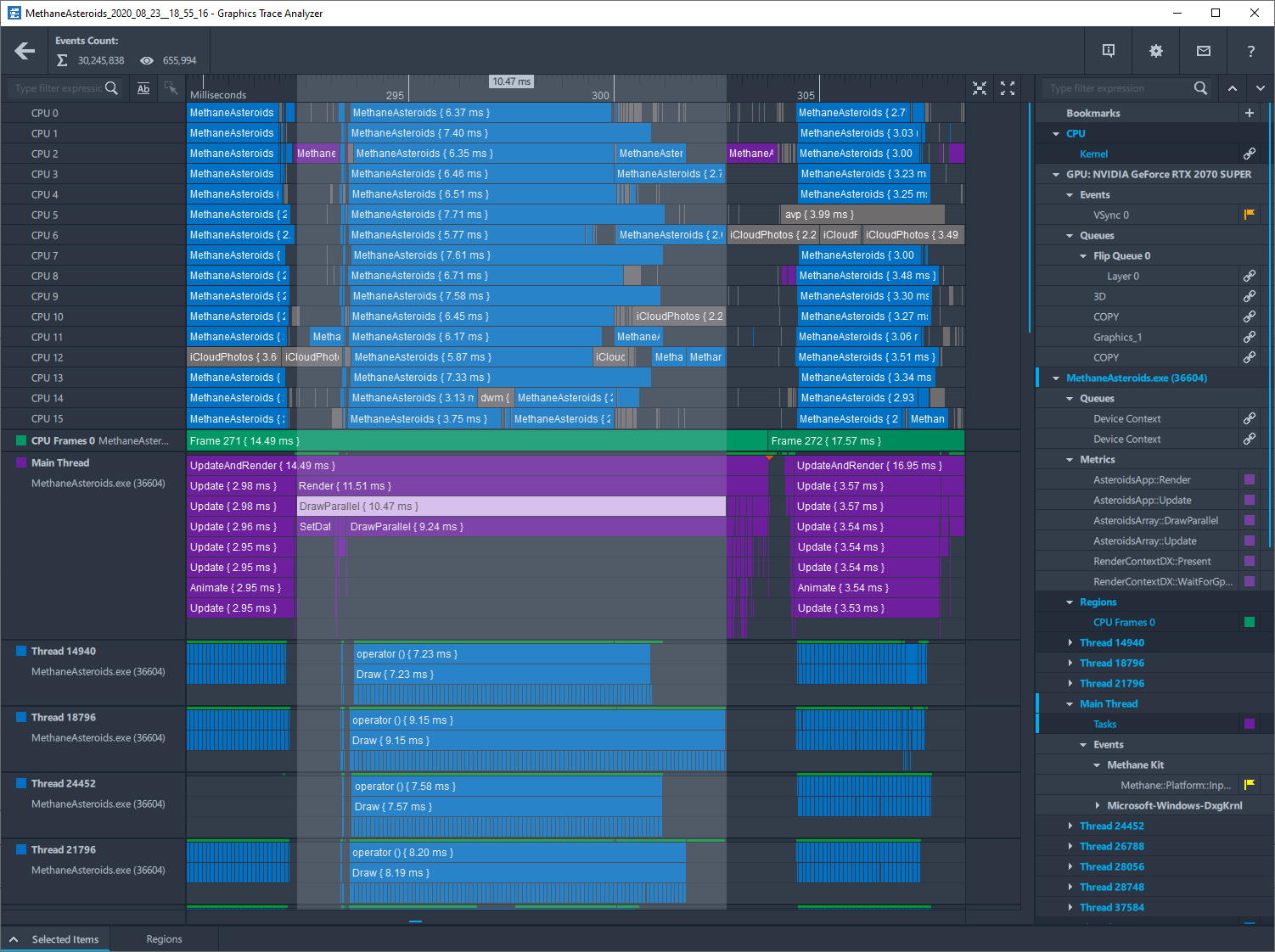
Task: Click the link icon on the Graphics_1 row
Action: click(x=1250, y=337)
